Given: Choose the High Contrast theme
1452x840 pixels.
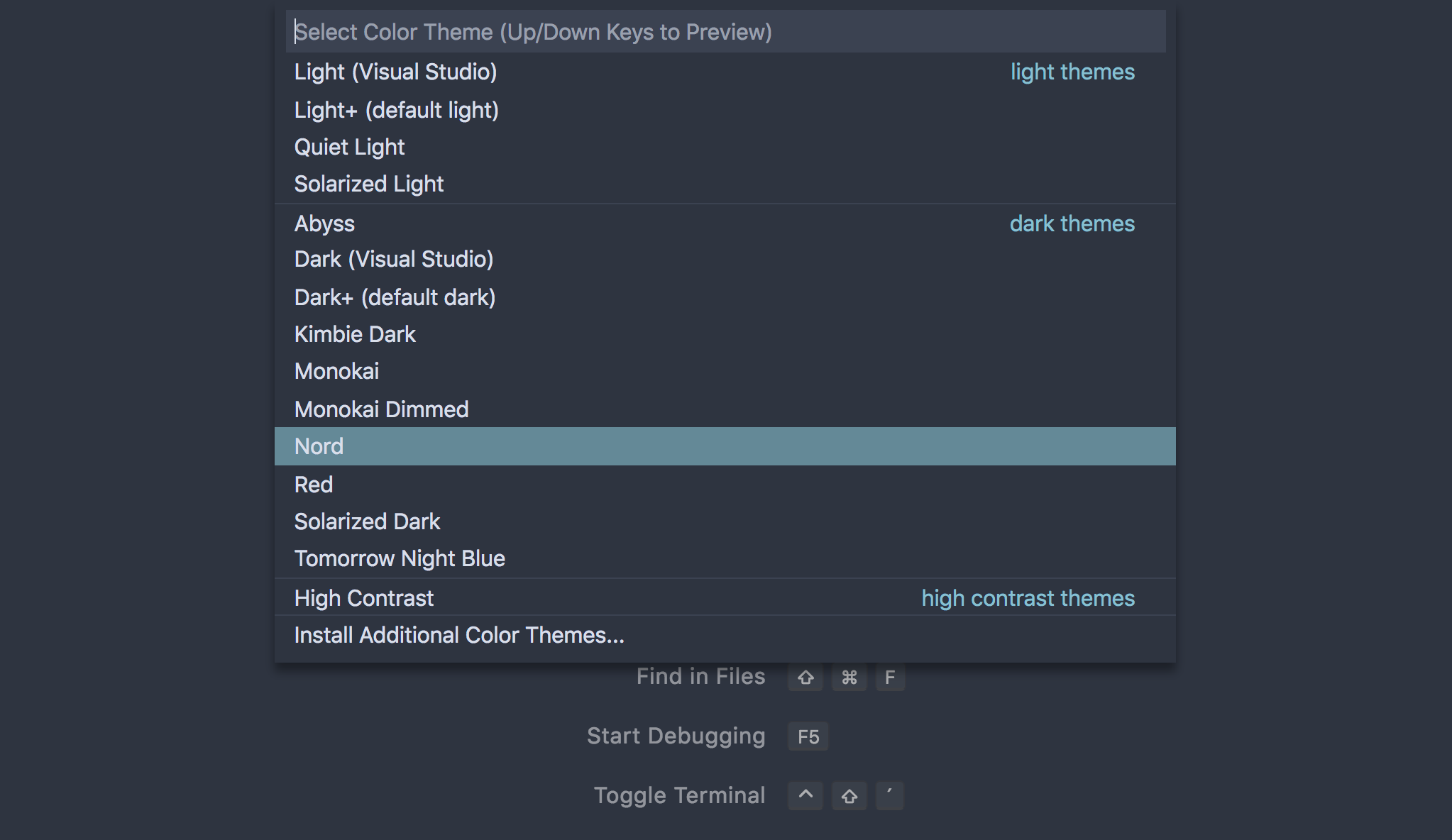Looking at the screenshot, I should point(725,598).
